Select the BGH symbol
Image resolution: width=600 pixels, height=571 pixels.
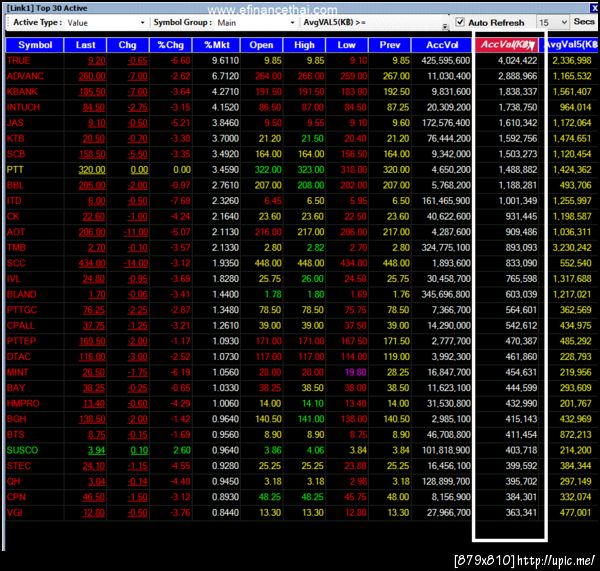[x=16, y=419]
